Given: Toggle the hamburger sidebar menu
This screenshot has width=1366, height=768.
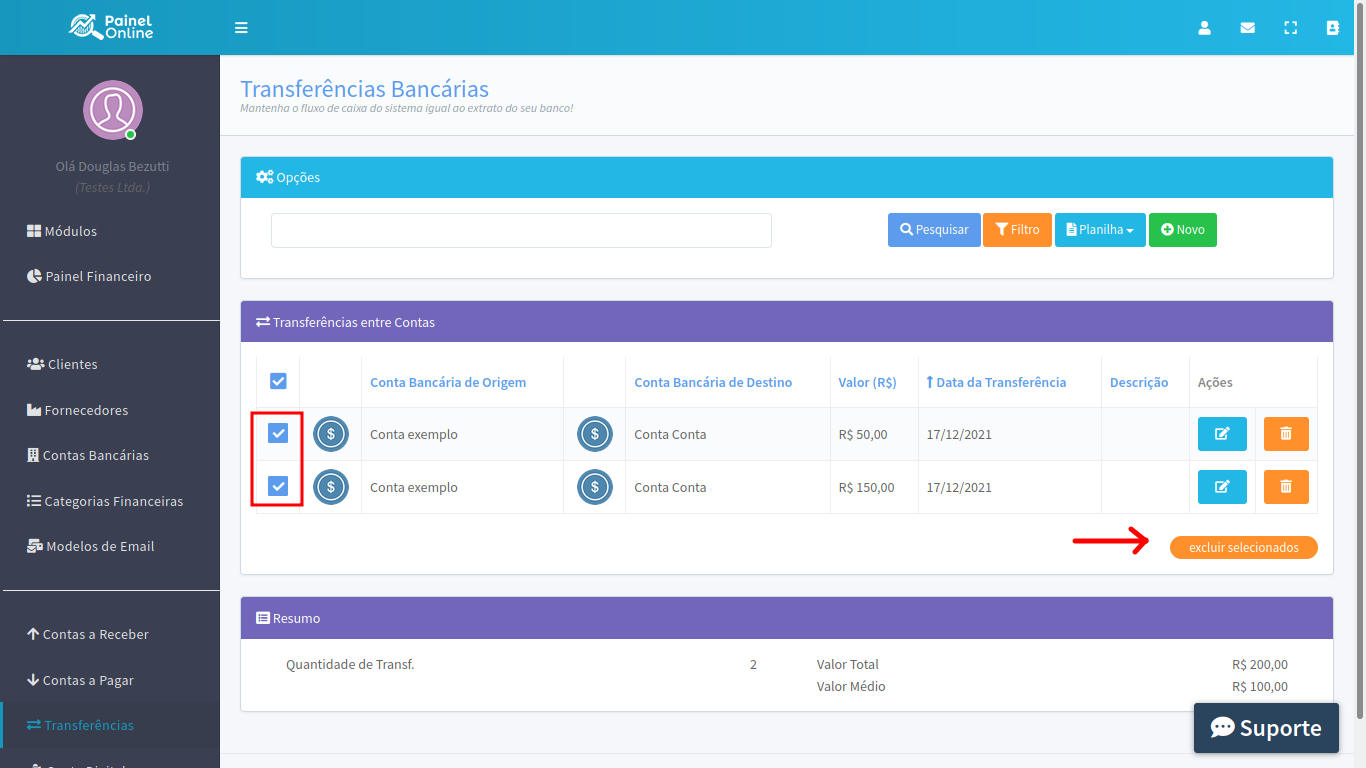Looking at the screenshot, I should click(241, 28).
